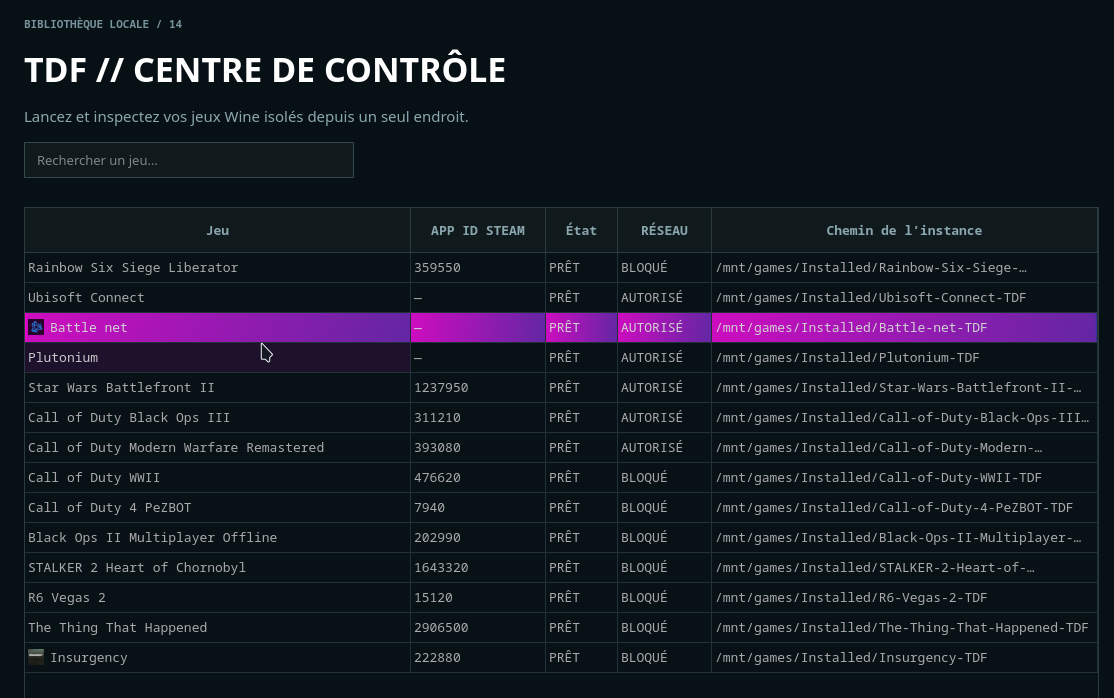The height and width of the screenshot is (698, 1114).
Task: Select the Battle net row name
Action: click(88, 328)
